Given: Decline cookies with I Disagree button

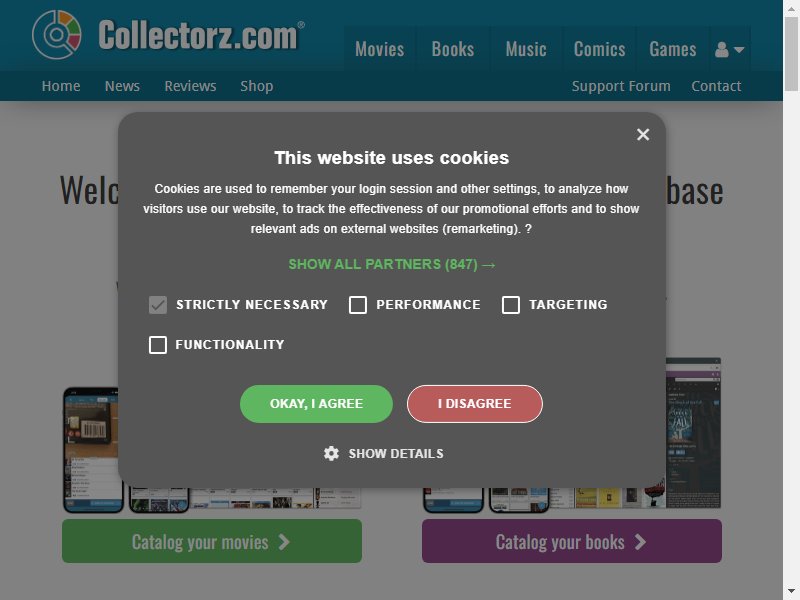Looking at the screenshot, I should click(474, 404).
